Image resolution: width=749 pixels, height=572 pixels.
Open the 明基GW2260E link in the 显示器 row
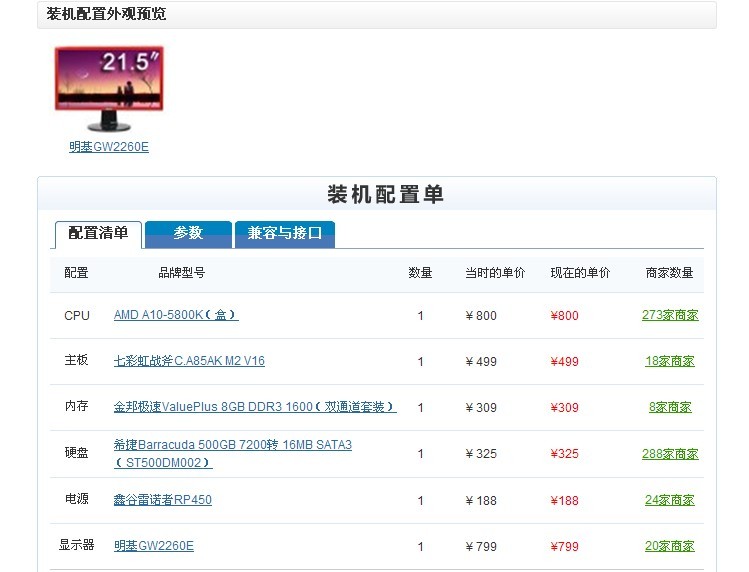click(x=154, y=546)
